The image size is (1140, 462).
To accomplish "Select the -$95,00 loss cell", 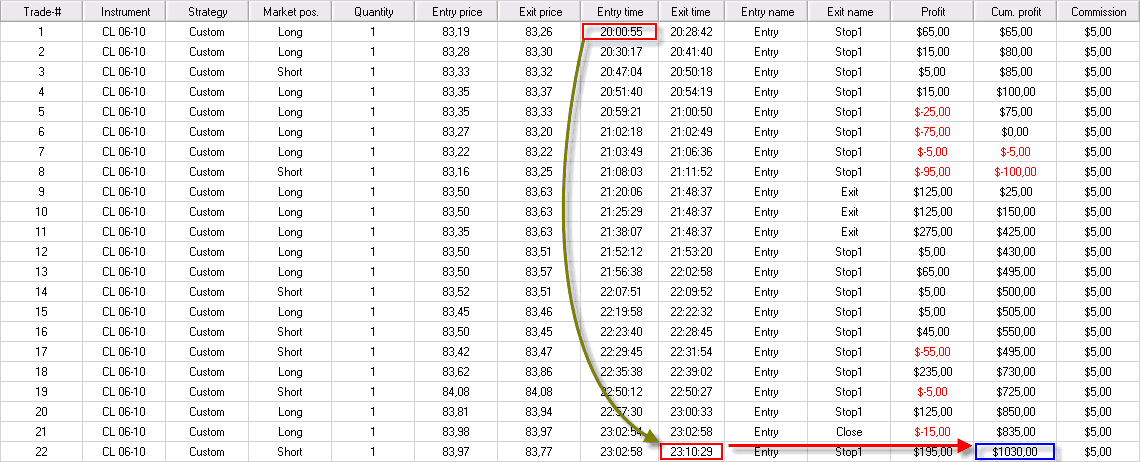I will pyautogui.click(x=933, y=172).
